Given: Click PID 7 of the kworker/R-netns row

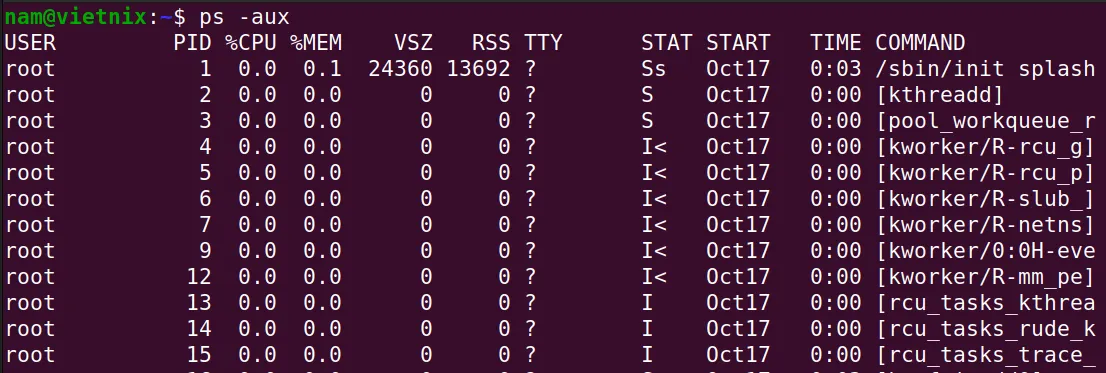Looking at the screenshot, I should click(x=205, y=226).
